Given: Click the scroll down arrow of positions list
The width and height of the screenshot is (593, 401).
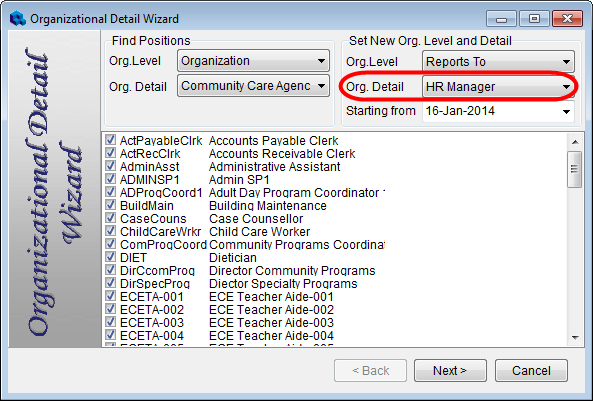Looking at the screenshot, I should pos(575,337).
